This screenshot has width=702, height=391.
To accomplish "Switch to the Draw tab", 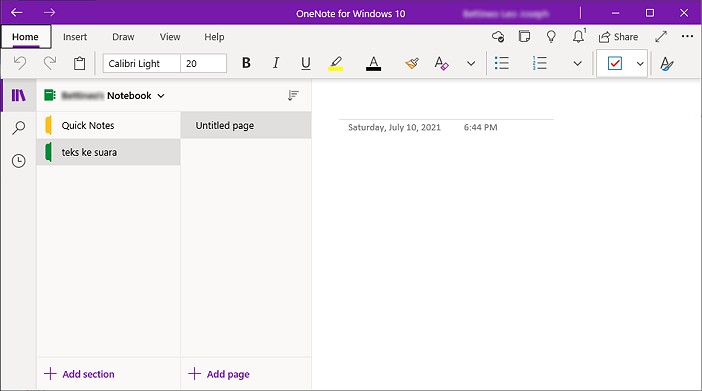I will point(123,37).
